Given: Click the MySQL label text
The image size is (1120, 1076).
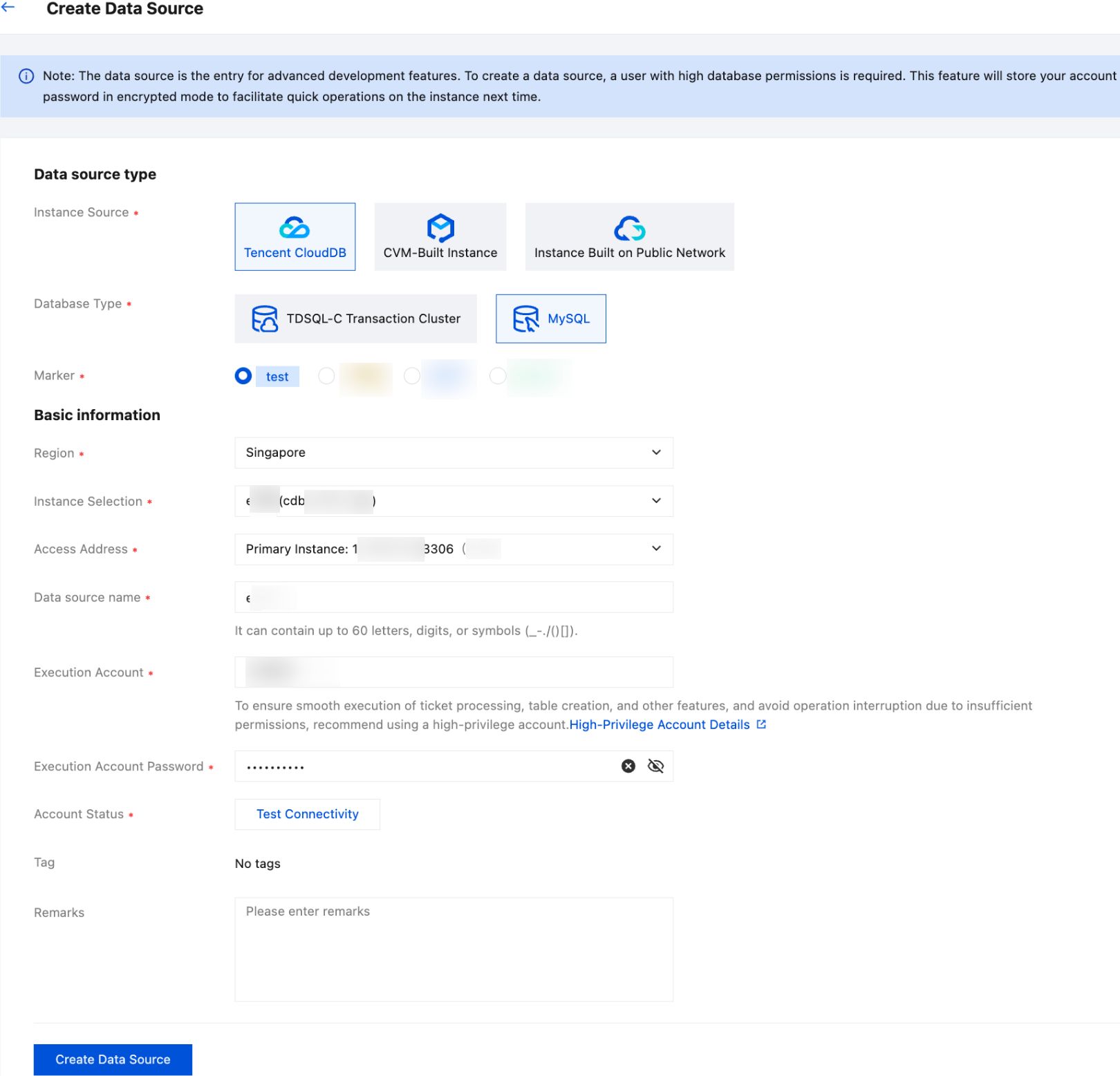Looking at the screenshot, I should pyautogui.click(x=569, y=319).
